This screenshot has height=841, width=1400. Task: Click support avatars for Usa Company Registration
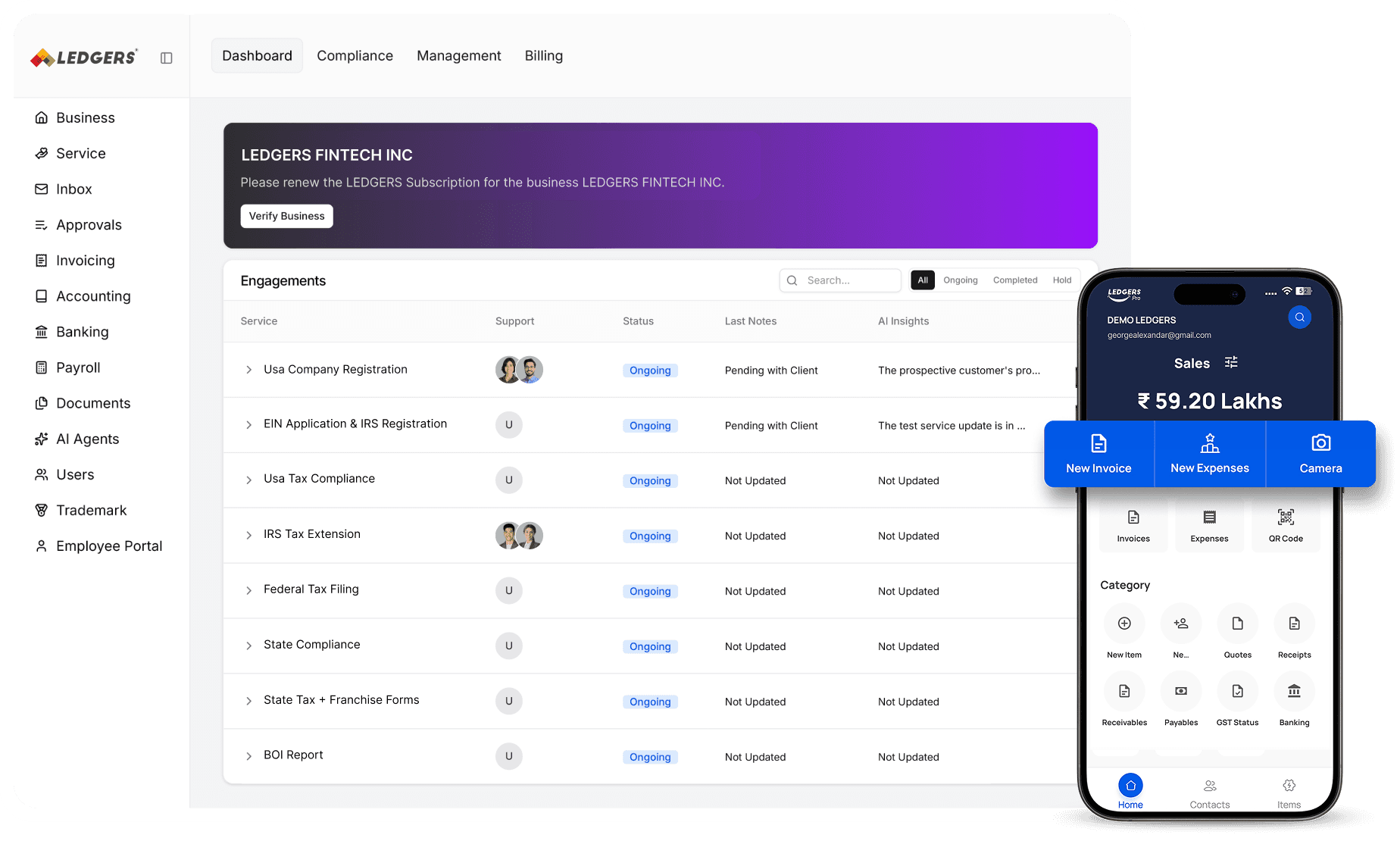click(519, 370)
